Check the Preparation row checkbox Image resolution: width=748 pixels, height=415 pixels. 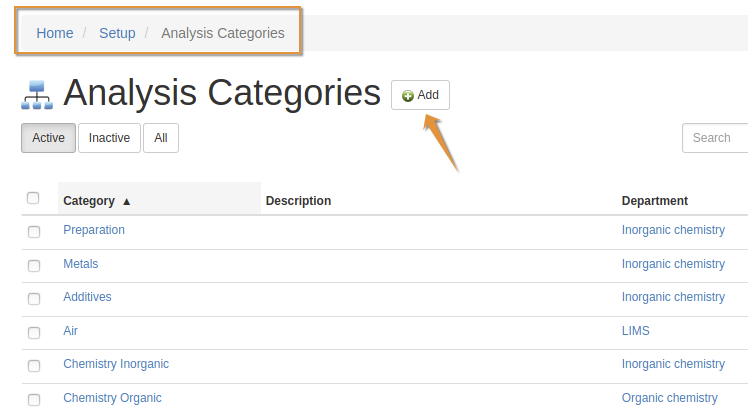click(x=34, y=232)
